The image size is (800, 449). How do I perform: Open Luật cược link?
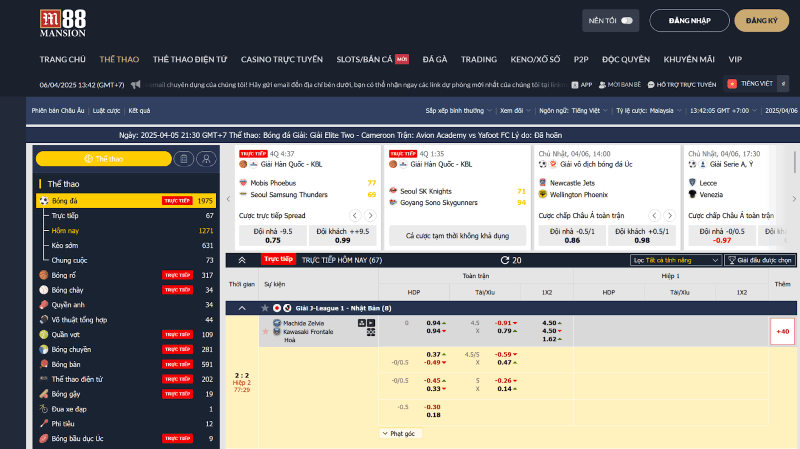(106, 111)
